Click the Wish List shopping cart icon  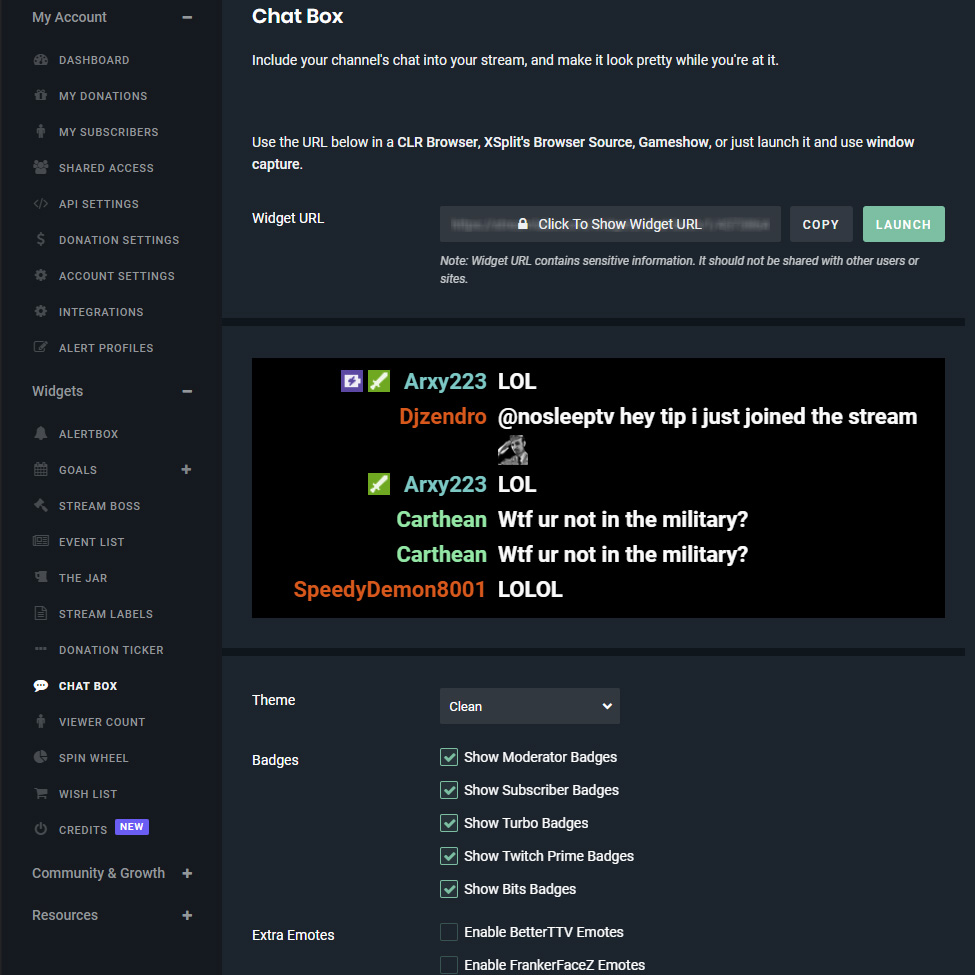pos(41,794)
